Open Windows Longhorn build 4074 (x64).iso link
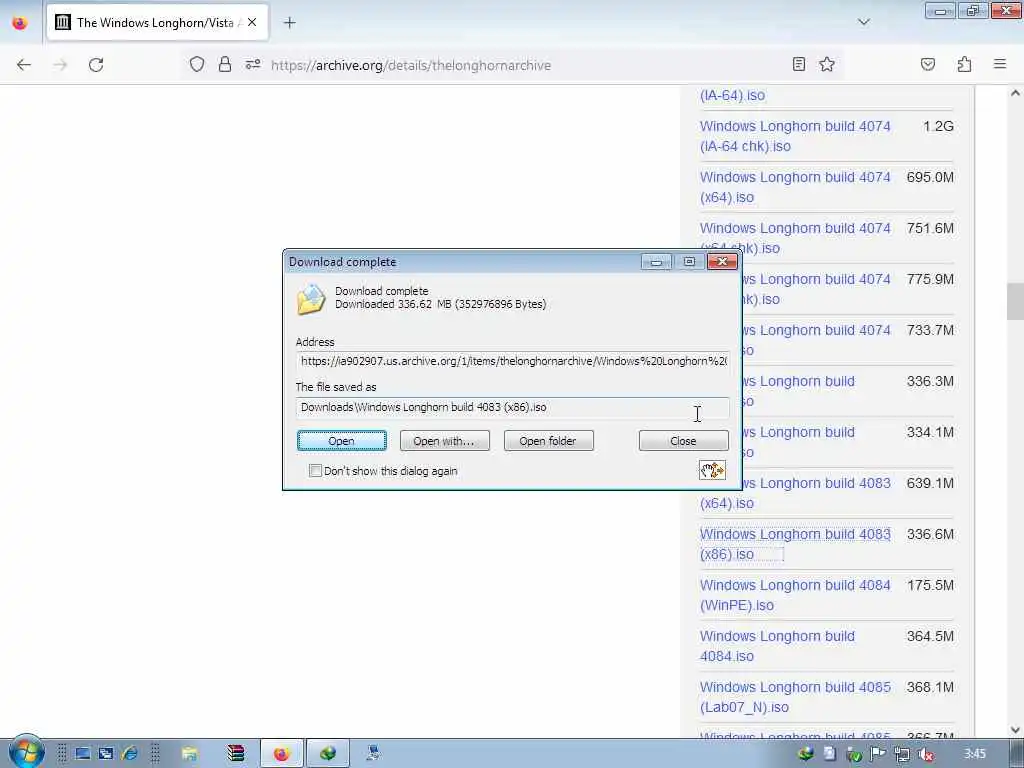Viewport: 1024px width, 768px height. (795, 187)
